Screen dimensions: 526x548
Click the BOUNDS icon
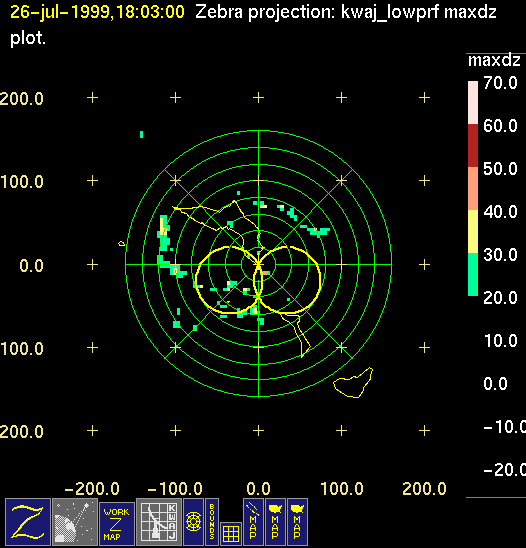(x=212, y=522)
